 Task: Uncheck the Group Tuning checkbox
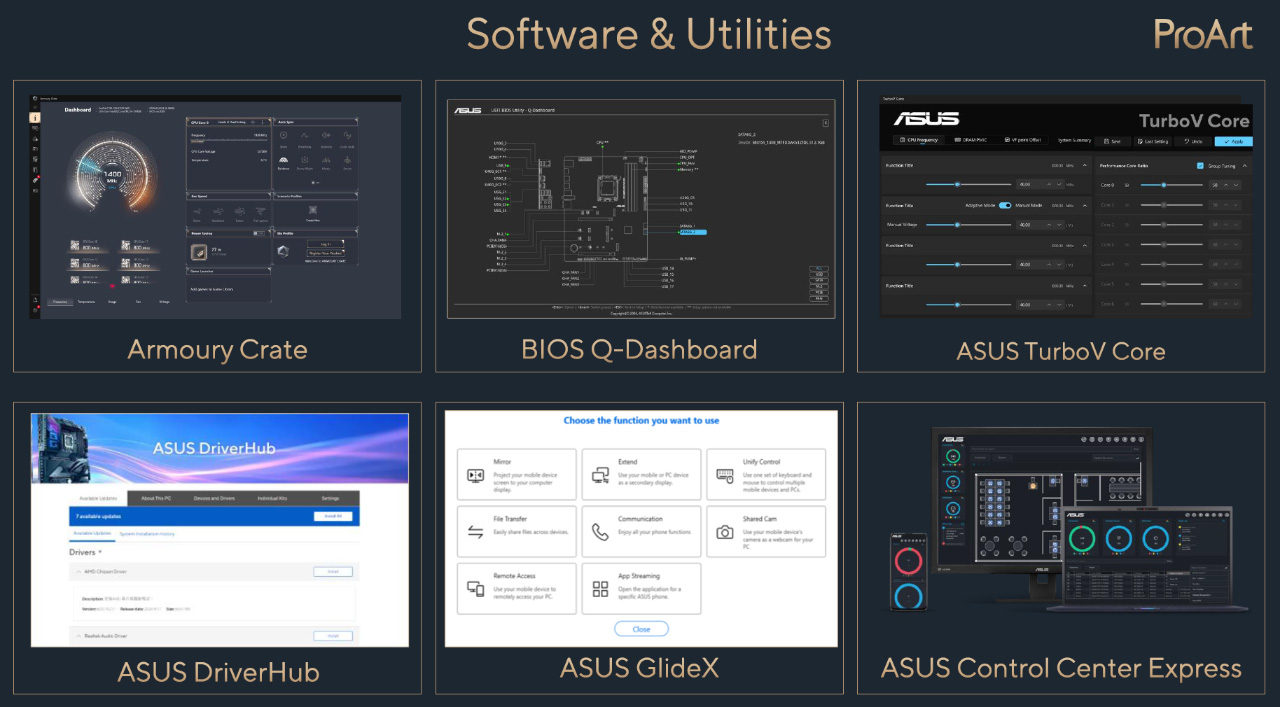click(x=1200, y=166)
